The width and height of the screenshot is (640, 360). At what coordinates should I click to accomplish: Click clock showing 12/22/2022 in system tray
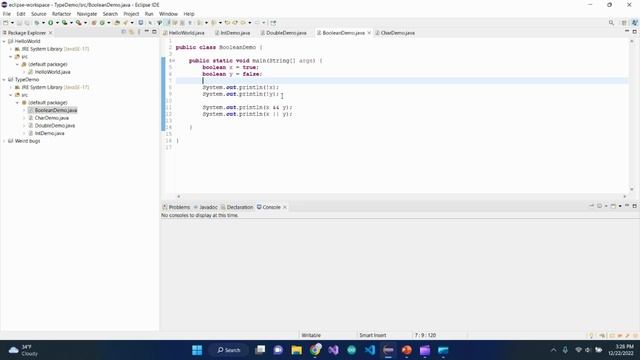pos(621,350)
